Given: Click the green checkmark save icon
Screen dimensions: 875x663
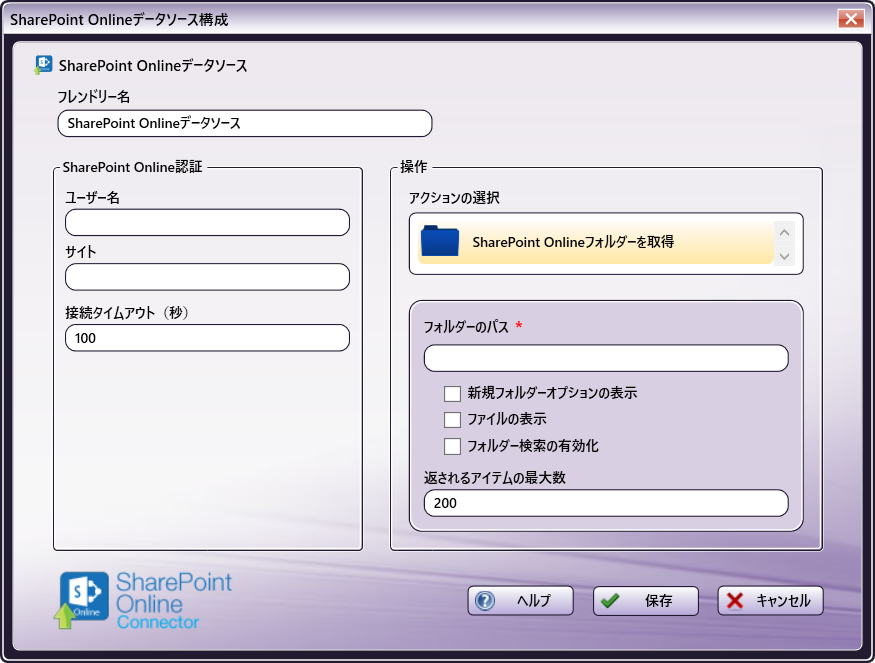Looking at the screenshot, I should (610, 600).
